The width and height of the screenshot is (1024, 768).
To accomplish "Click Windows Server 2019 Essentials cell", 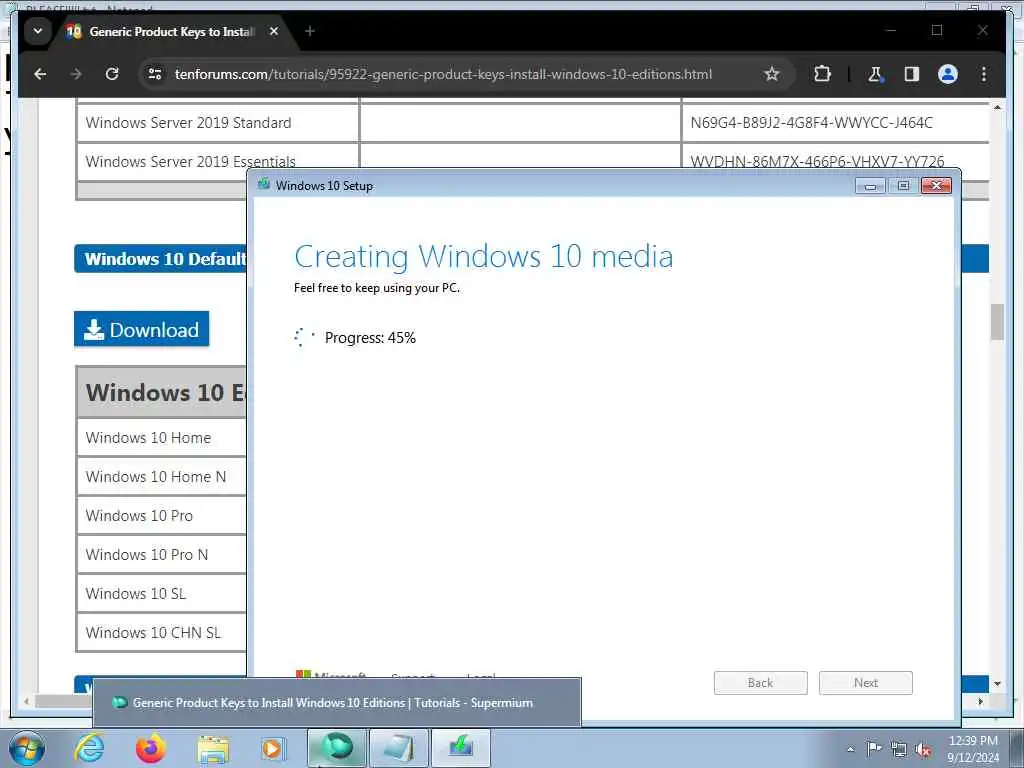I will tap(217, 161).
